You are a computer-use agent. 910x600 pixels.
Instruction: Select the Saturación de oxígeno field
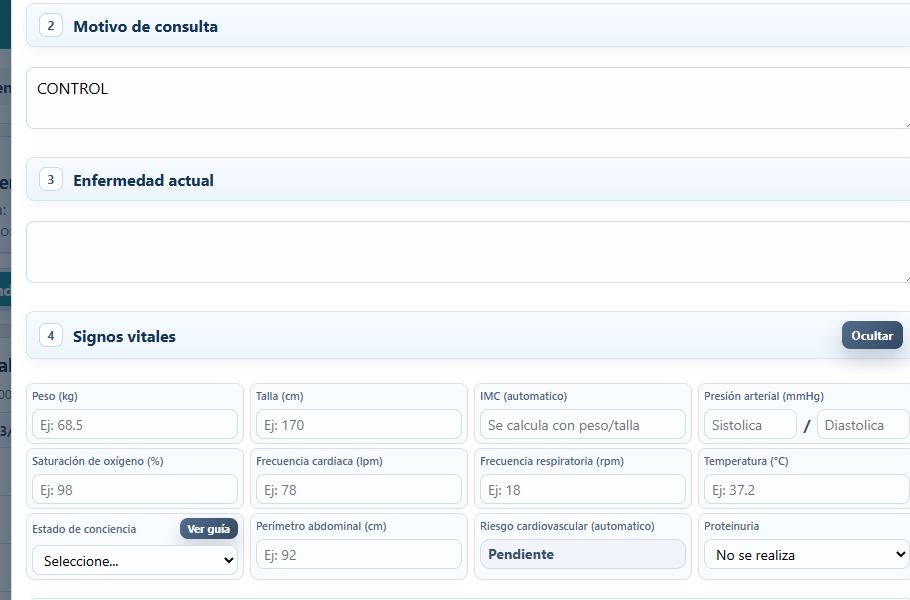click(135, 490)
